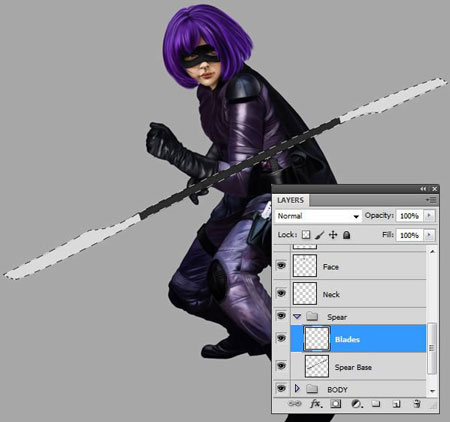The width and height of the screenshot is (450, 422).
Task: Click the BODY group folder icon
Action: (312, 389)
